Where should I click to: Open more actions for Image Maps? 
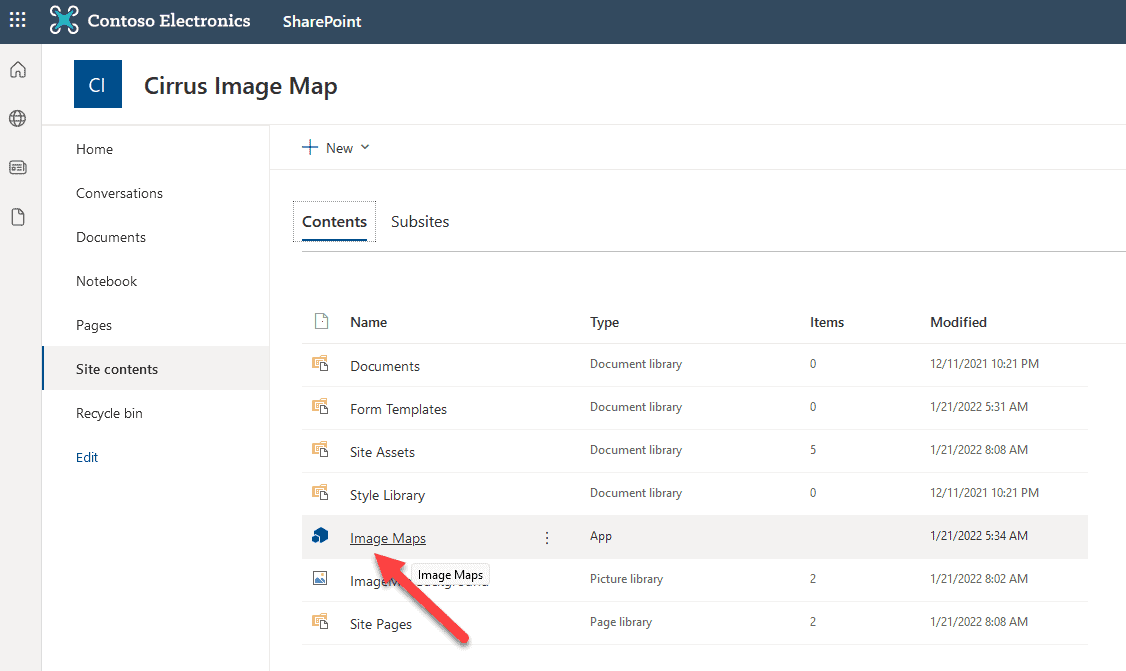546,537
